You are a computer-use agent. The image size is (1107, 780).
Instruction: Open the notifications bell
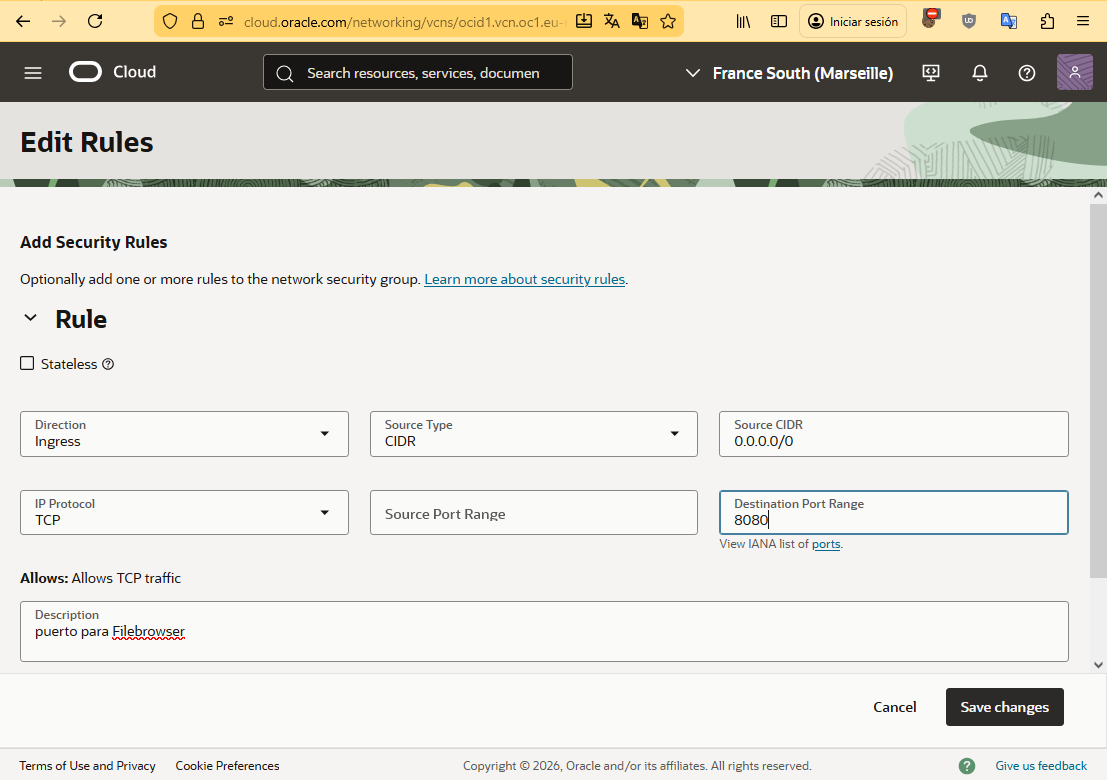980,73
